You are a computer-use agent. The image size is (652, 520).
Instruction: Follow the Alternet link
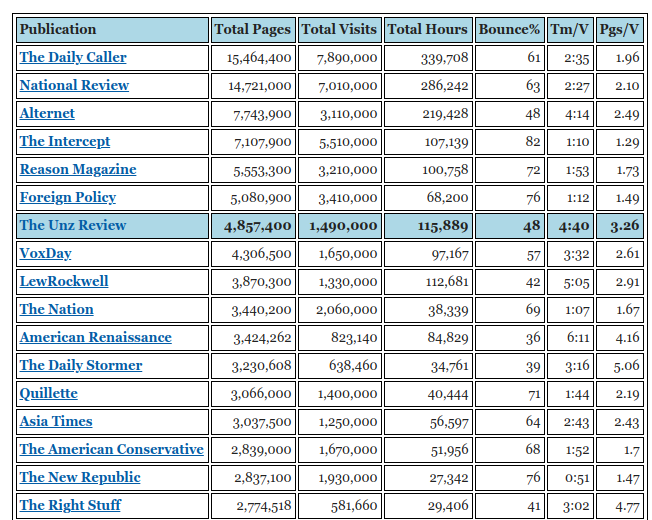pos(47,113)
